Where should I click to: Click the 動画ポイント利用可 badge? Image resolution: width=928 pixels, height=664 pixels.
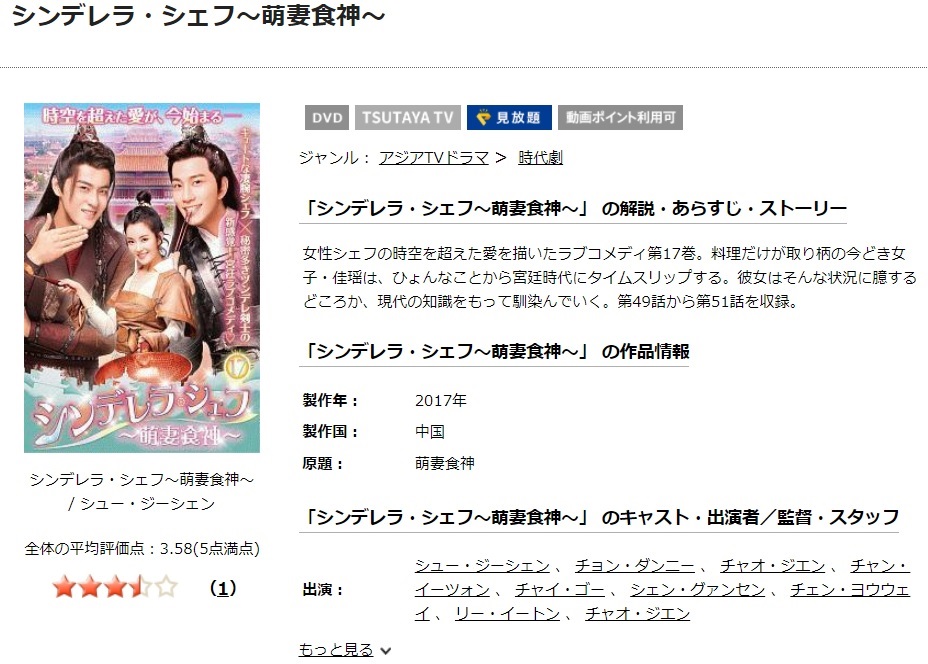point(620,118)
